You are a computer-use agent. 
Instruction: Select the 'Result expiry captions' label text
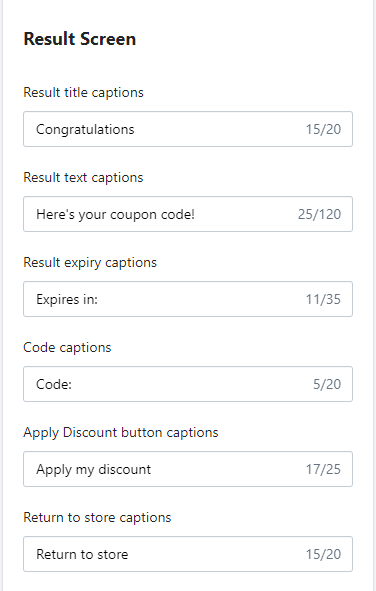pyautogui.click(x=90, y=263)
